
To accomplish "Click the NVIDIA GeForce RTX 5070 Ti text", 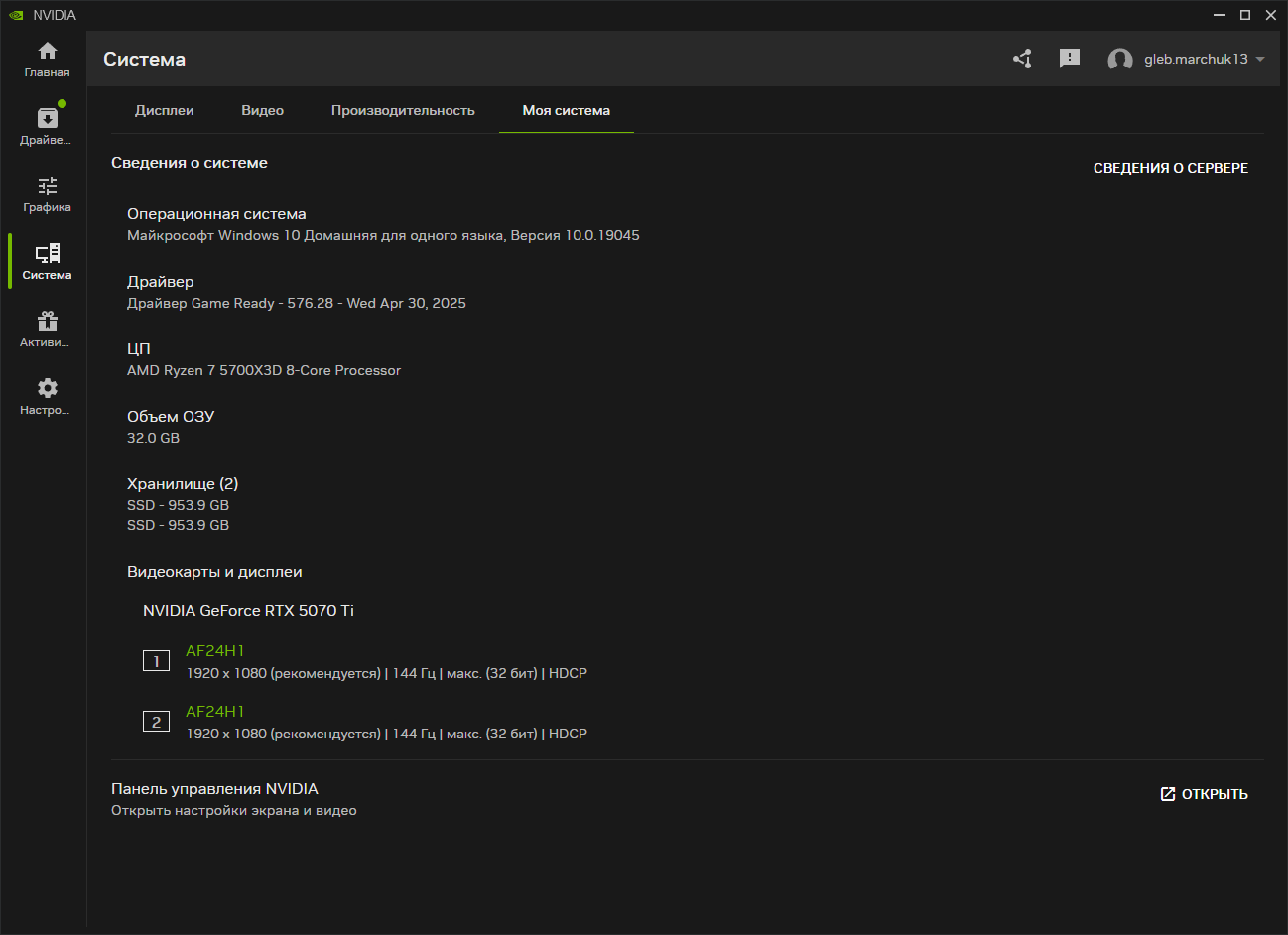I will (x=248, y=611).
